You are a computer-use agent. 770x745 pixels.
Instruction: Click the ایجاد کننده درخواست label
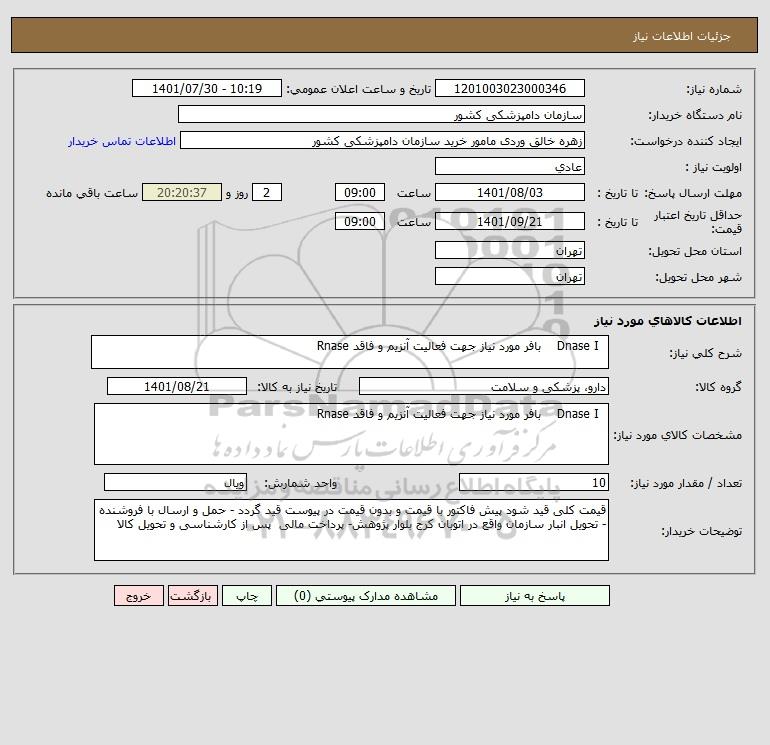point(686,141)
